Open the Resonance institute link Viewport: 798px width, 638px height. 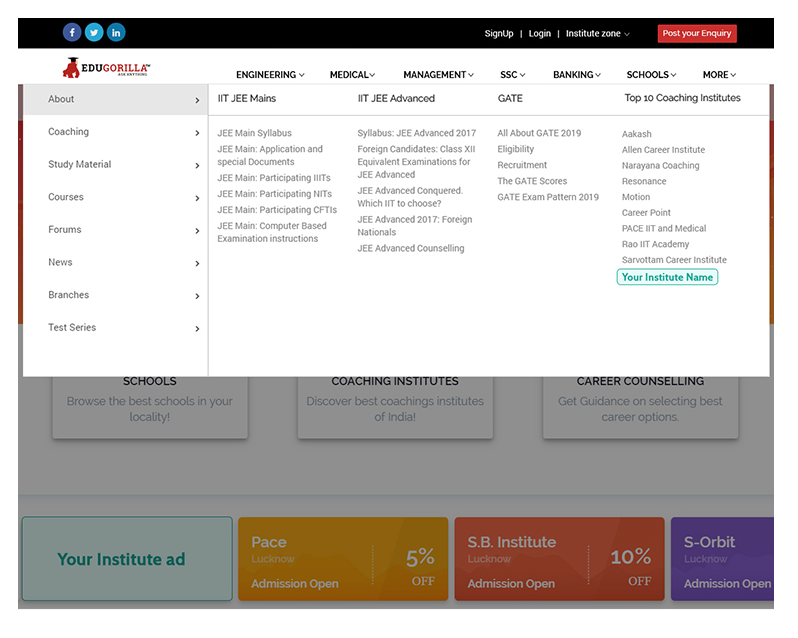[644, 181]
